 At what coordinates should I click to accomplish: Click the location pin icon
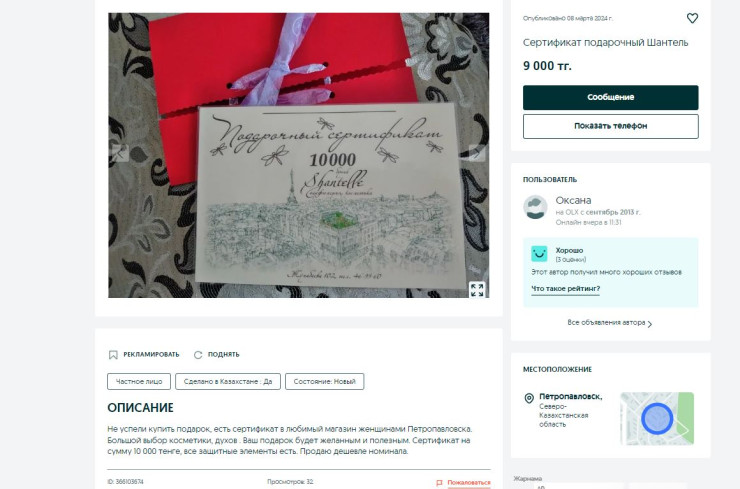pyautogui.click(x=529, y=398)
